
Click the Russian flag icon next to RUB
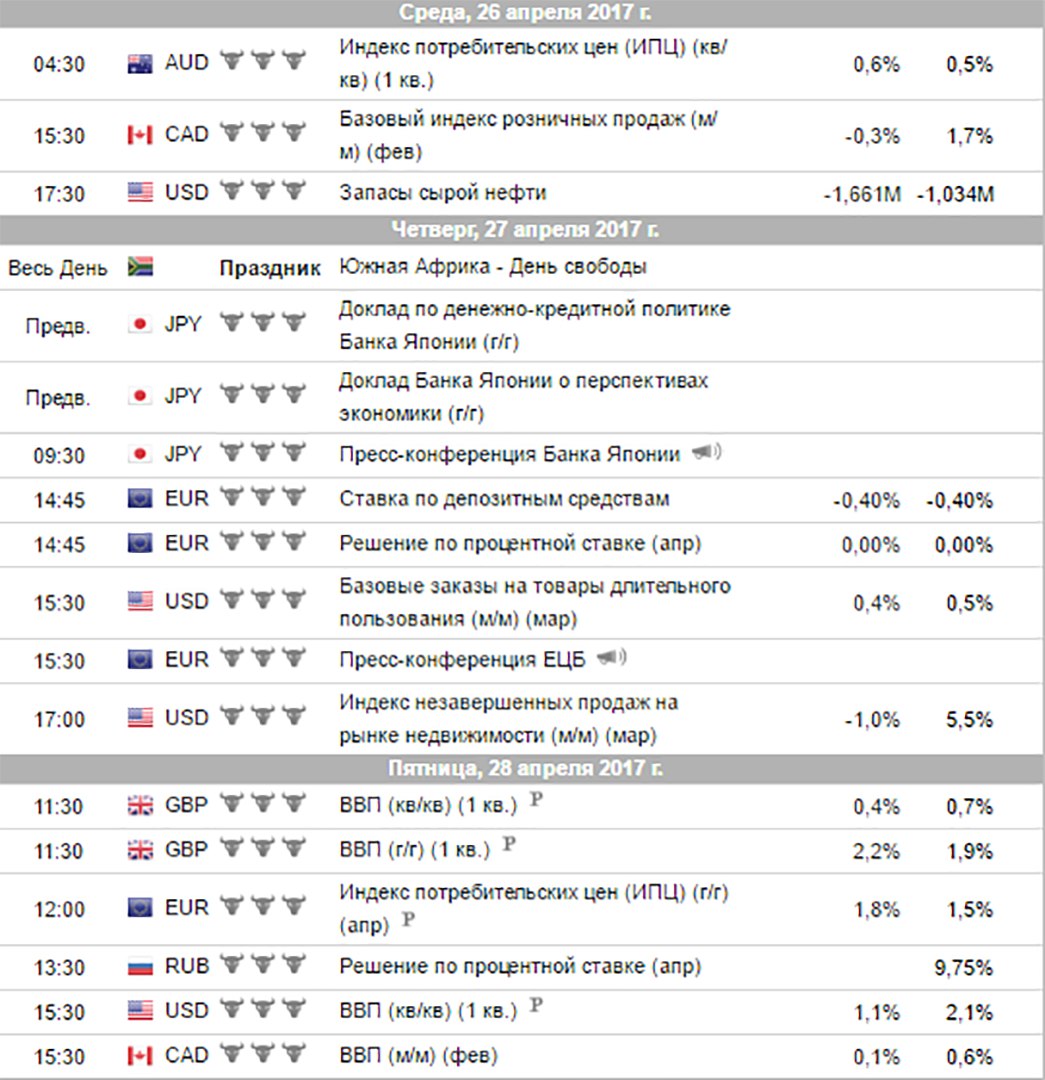(x=140, y=967)
